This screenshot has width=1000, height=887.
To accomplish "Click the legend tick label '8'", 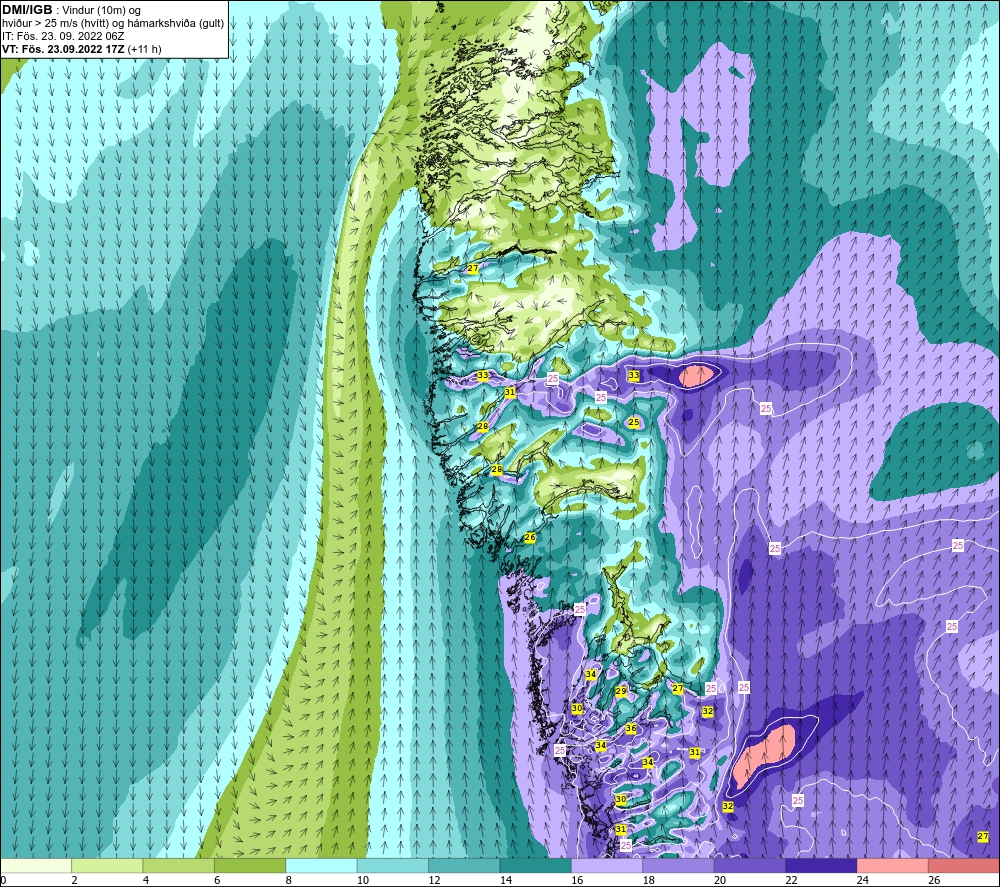I will (289, 881).
